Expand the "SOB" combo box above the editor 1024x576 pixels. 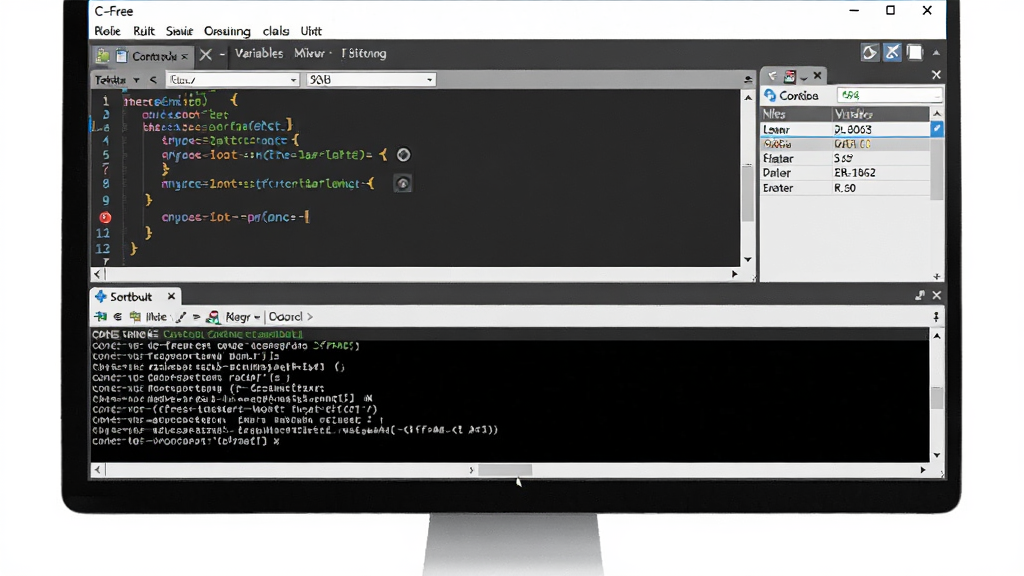(x=429, y=80)
